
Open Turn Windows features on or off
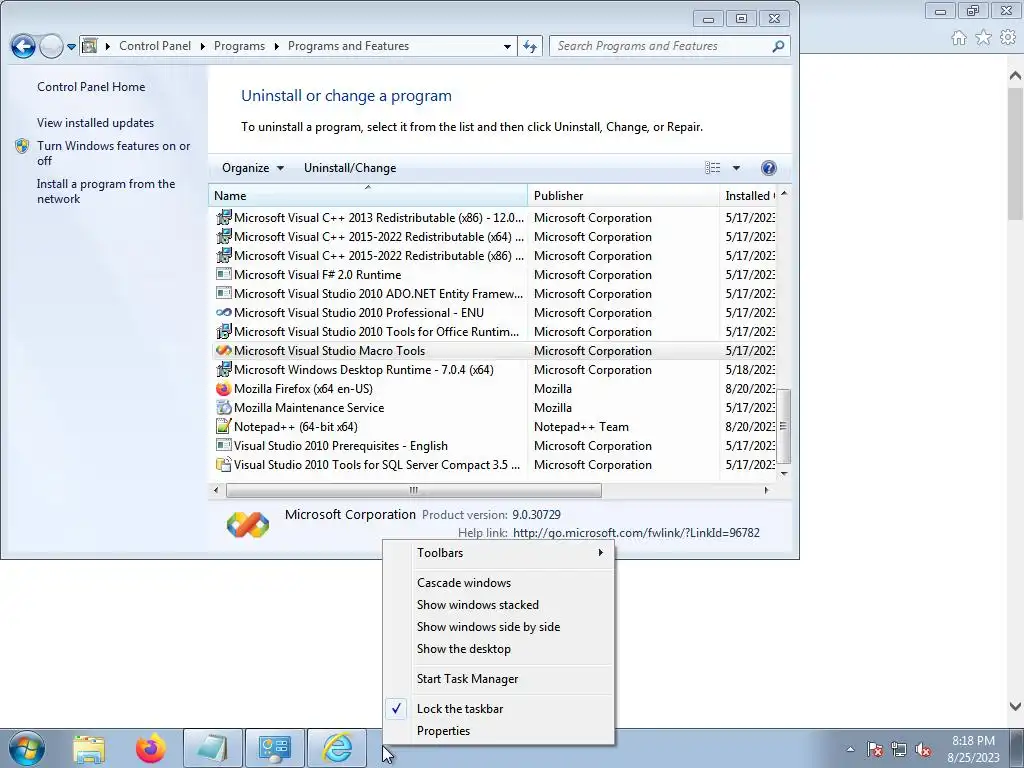[114, 153]
